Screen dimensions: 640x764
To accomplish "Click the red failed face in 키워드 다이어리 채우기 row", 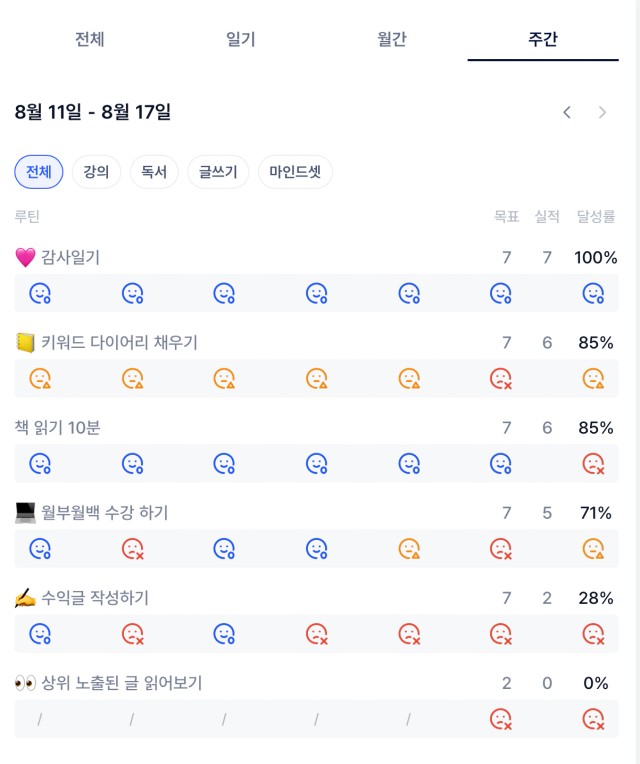I will (x=501, y=379).
